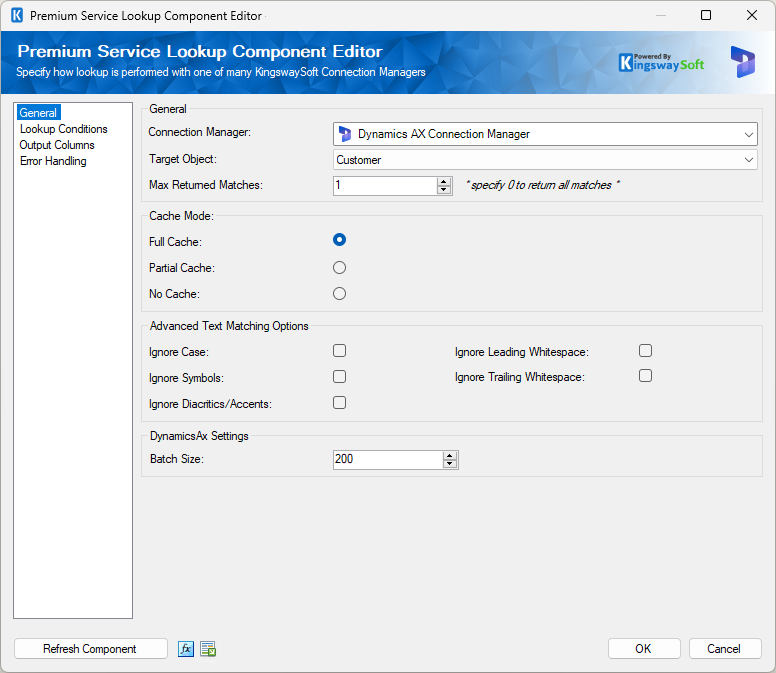Click into the Batch Size field
This screenshot has width=776, height=673.
point(388,460)
